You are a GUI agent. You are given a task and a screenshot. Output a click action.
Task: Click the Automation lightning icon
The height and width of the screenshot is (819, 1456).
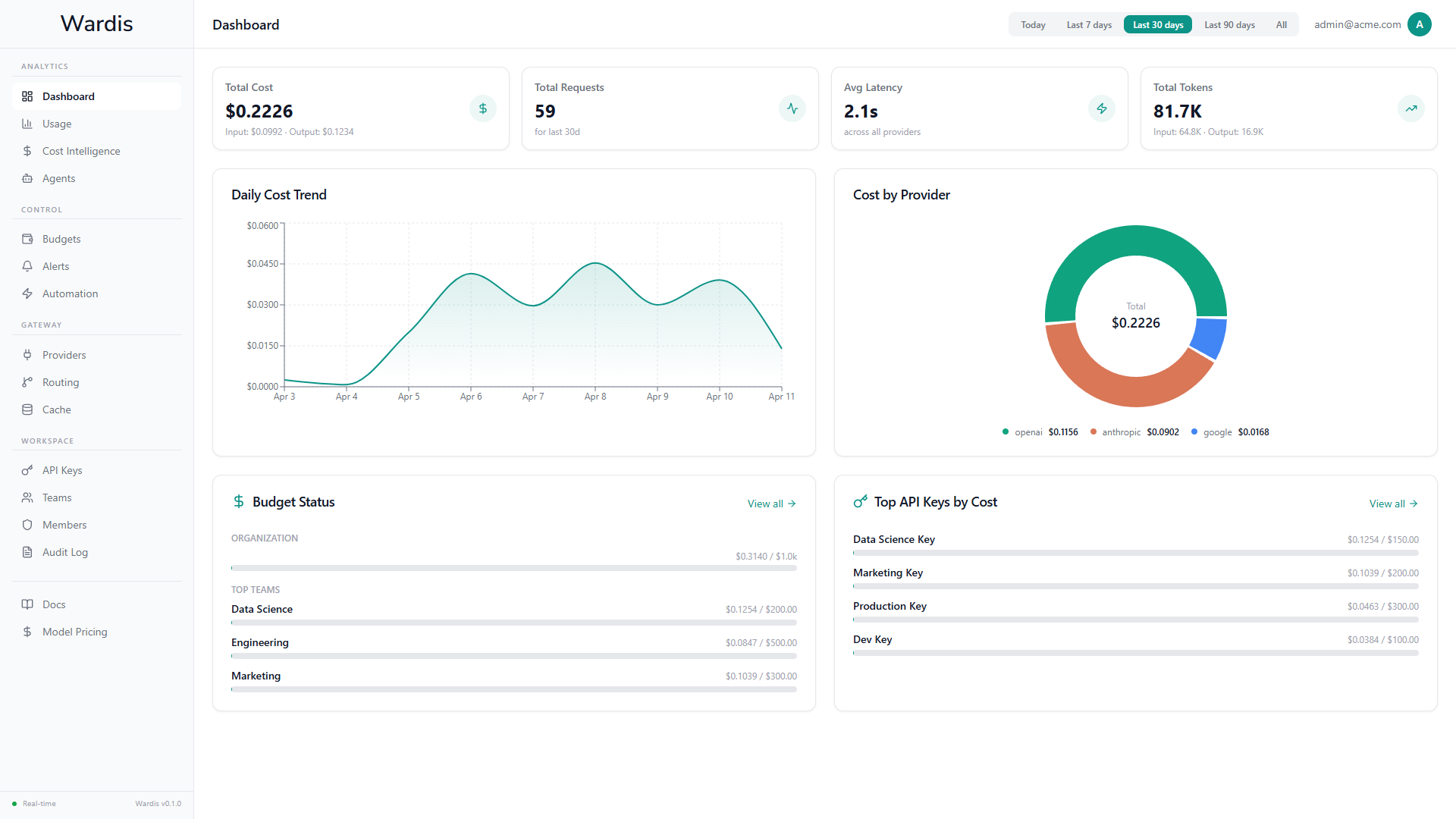click(x=27, y=293)
